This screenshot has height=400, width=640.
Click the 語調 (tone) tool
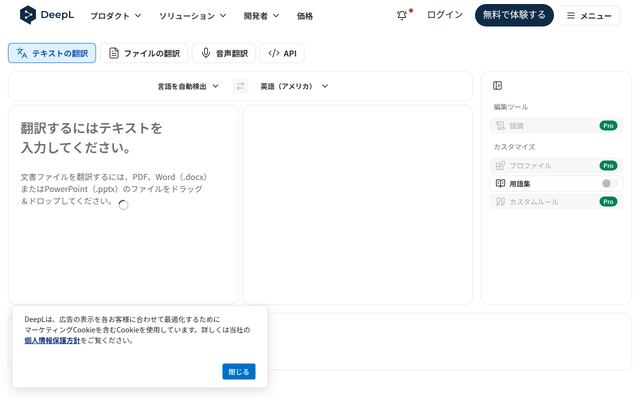pyautogui.click(x=556, y=126)
